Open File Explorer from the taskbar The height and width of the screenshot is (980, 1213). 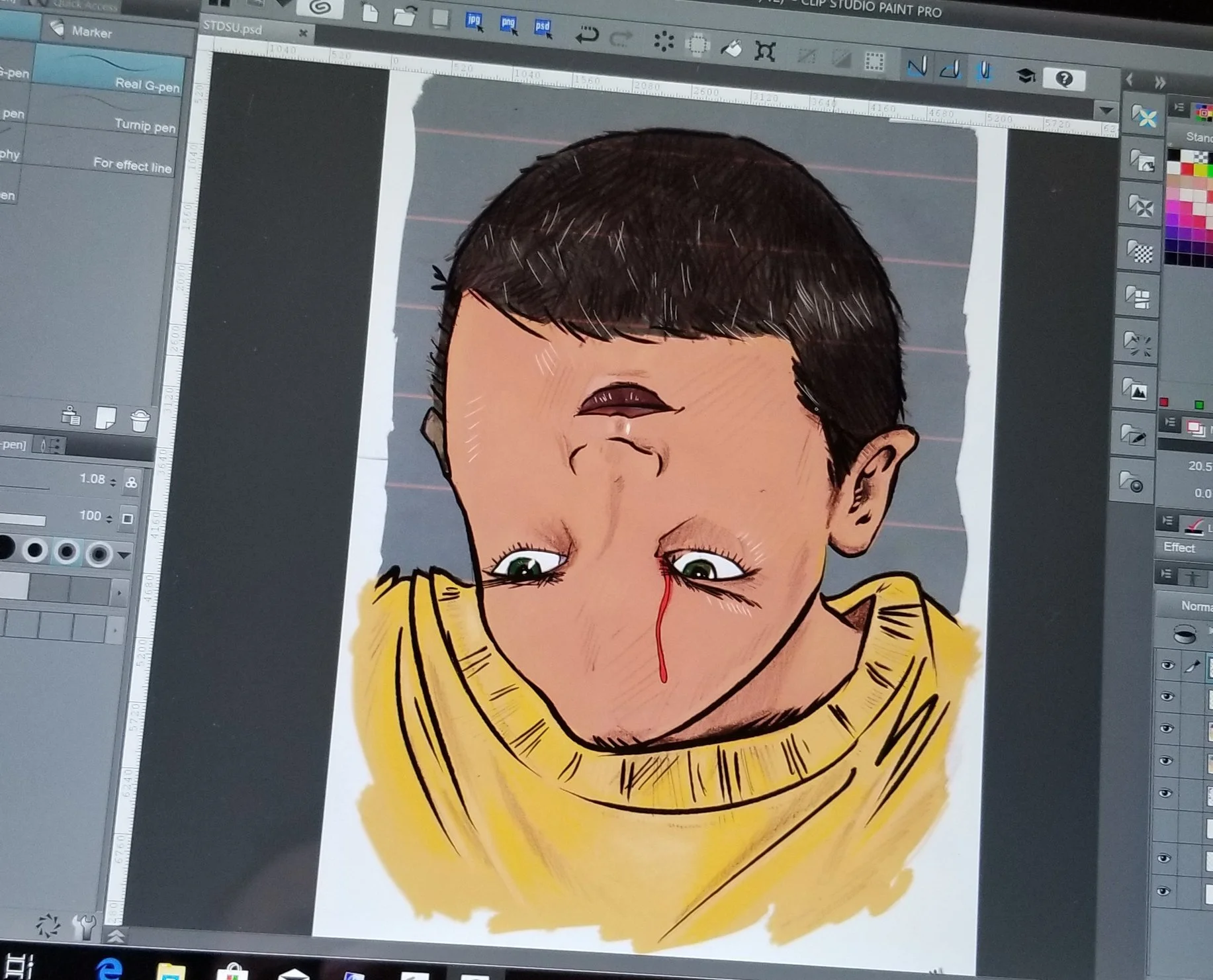click(x=171, y=973)
